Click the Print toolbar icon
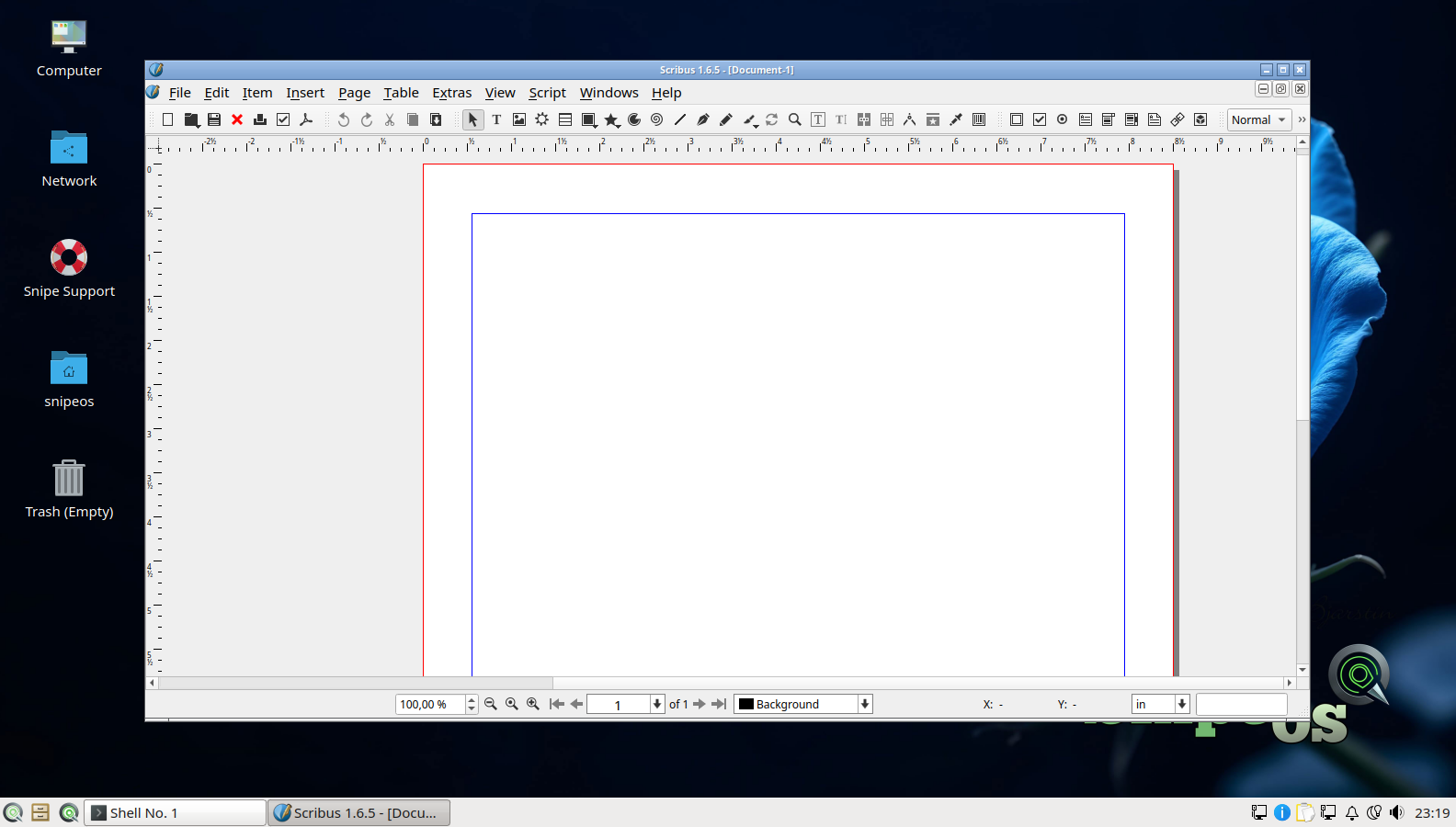The image size is (1456, 827). [x=260, y=119]
